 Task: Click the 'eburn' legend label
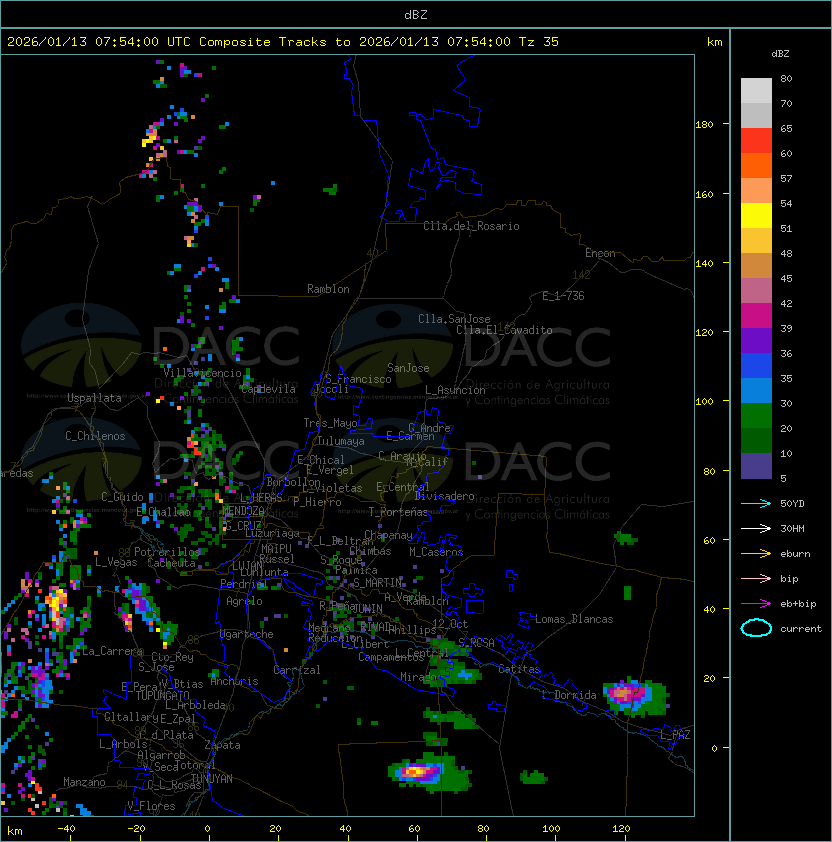[795, 554]
